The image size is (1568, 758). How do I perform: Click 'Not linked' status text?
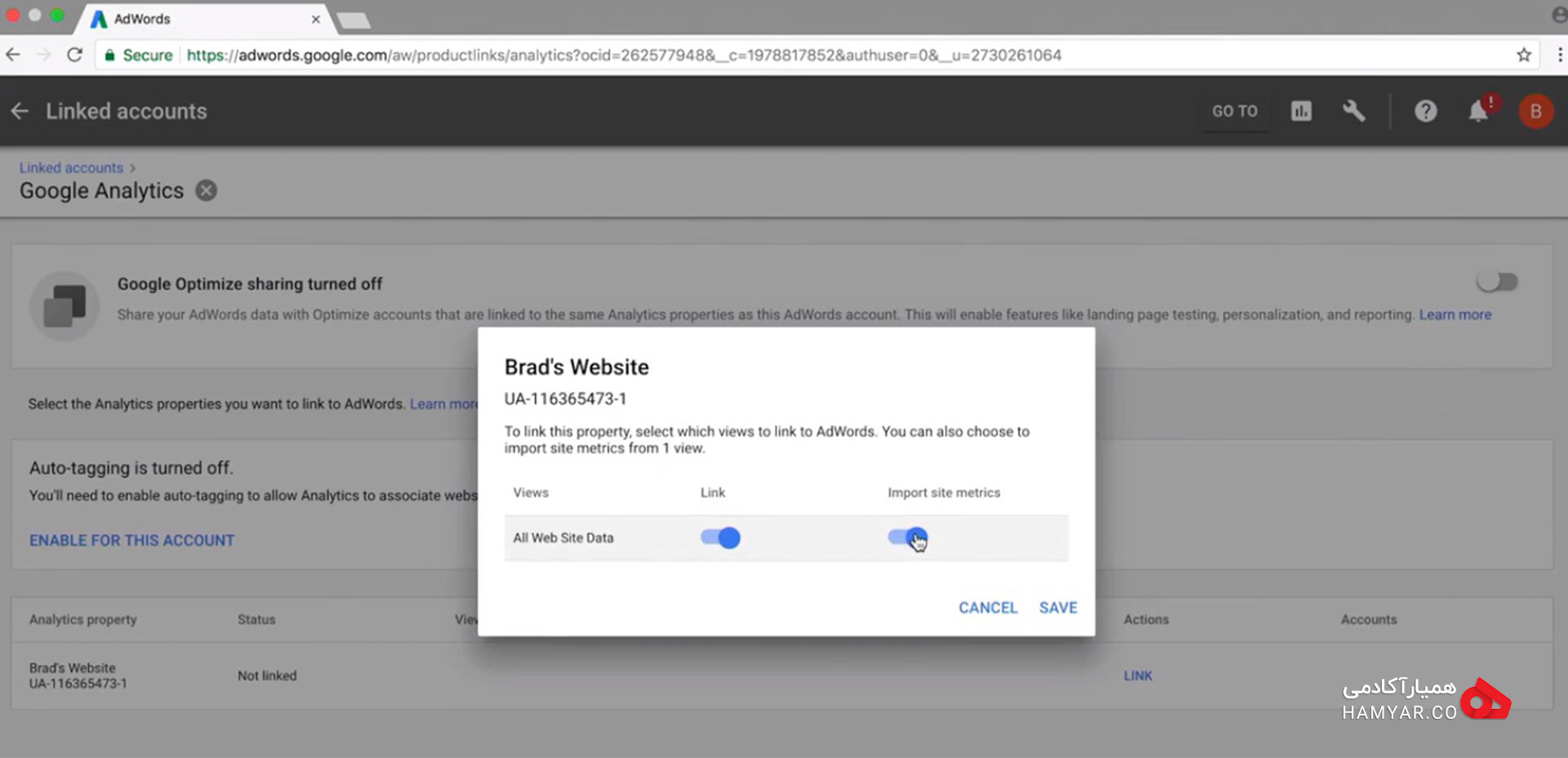pos(267,676)
